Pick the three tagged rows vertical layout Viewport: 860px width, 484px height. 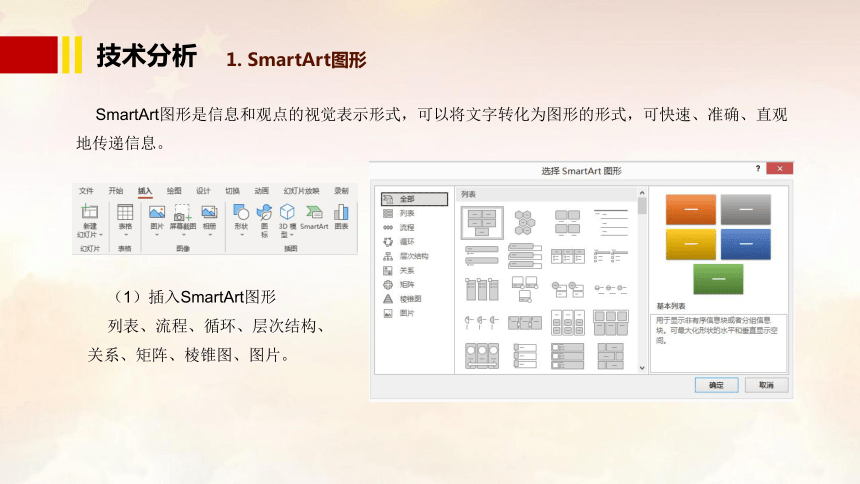[525, 356]
